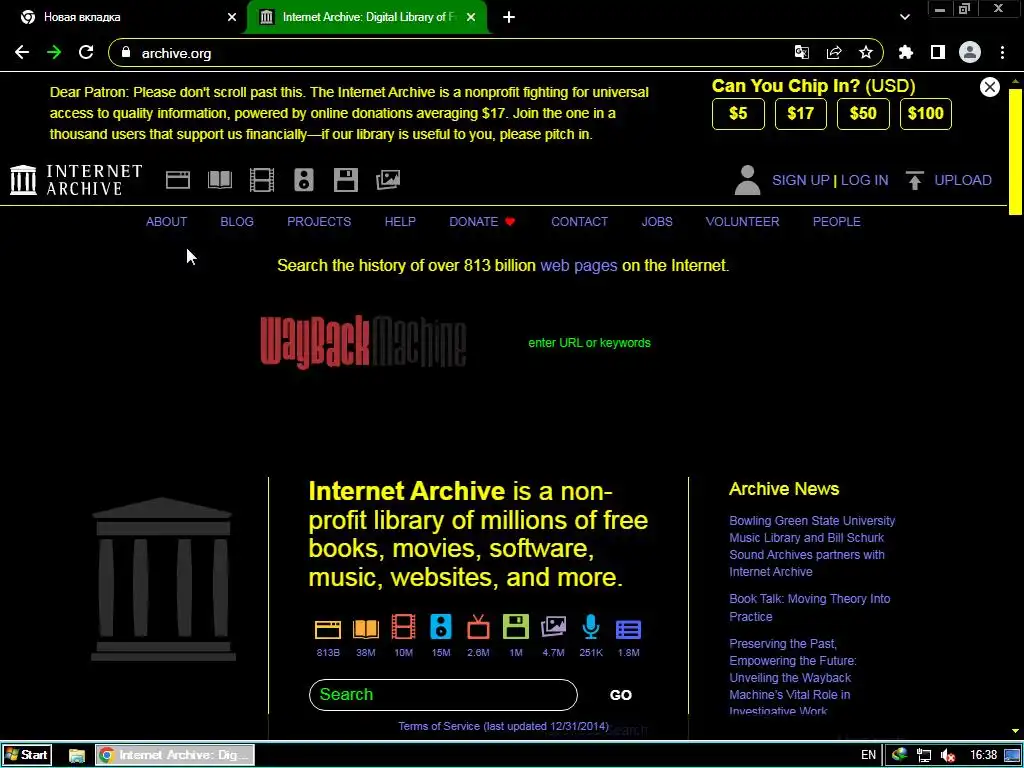1024x768 pixels.
Task: Open the DONATE menu item
Action: pyautogui.click(x=482, y=221)
